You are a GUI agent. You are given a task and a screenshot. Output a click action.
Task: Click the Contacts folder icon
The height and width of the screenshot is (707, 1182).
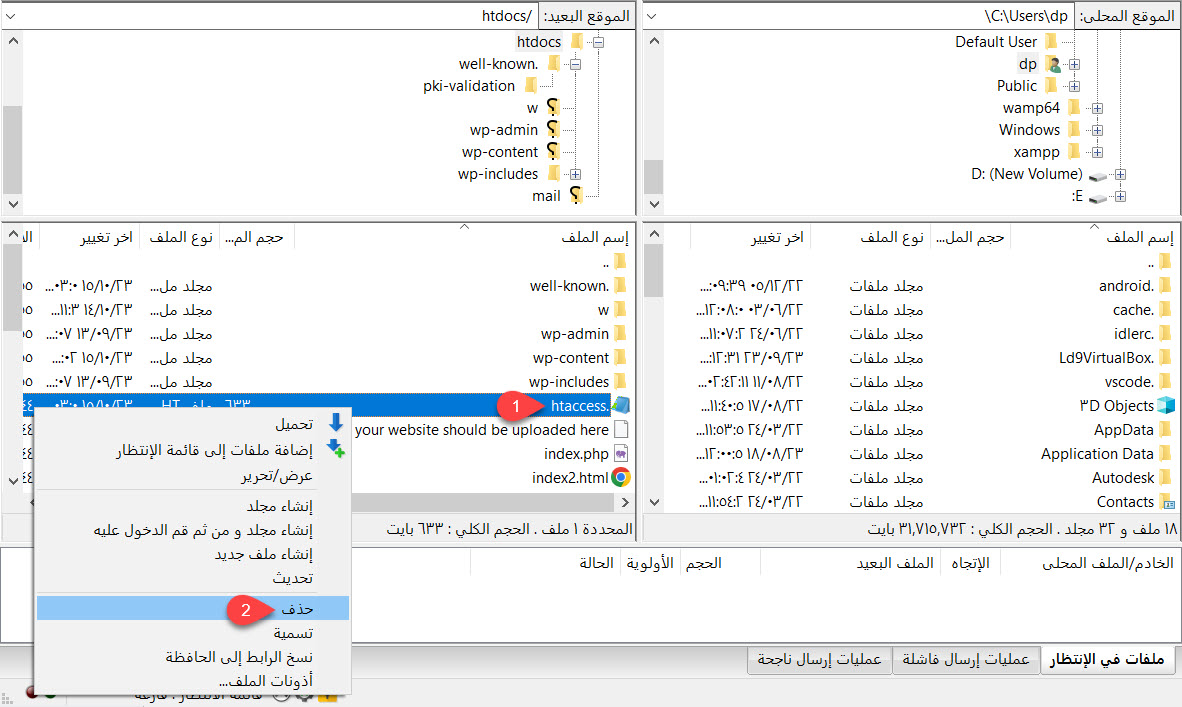click(x=1166, y=501)
